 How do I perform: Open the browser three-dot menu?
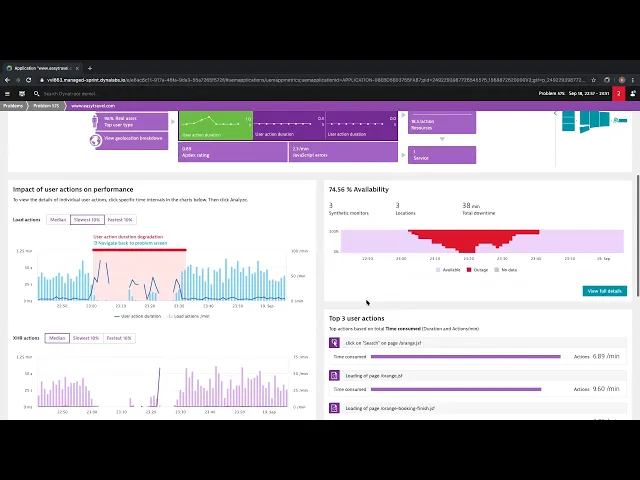[633, 80]
